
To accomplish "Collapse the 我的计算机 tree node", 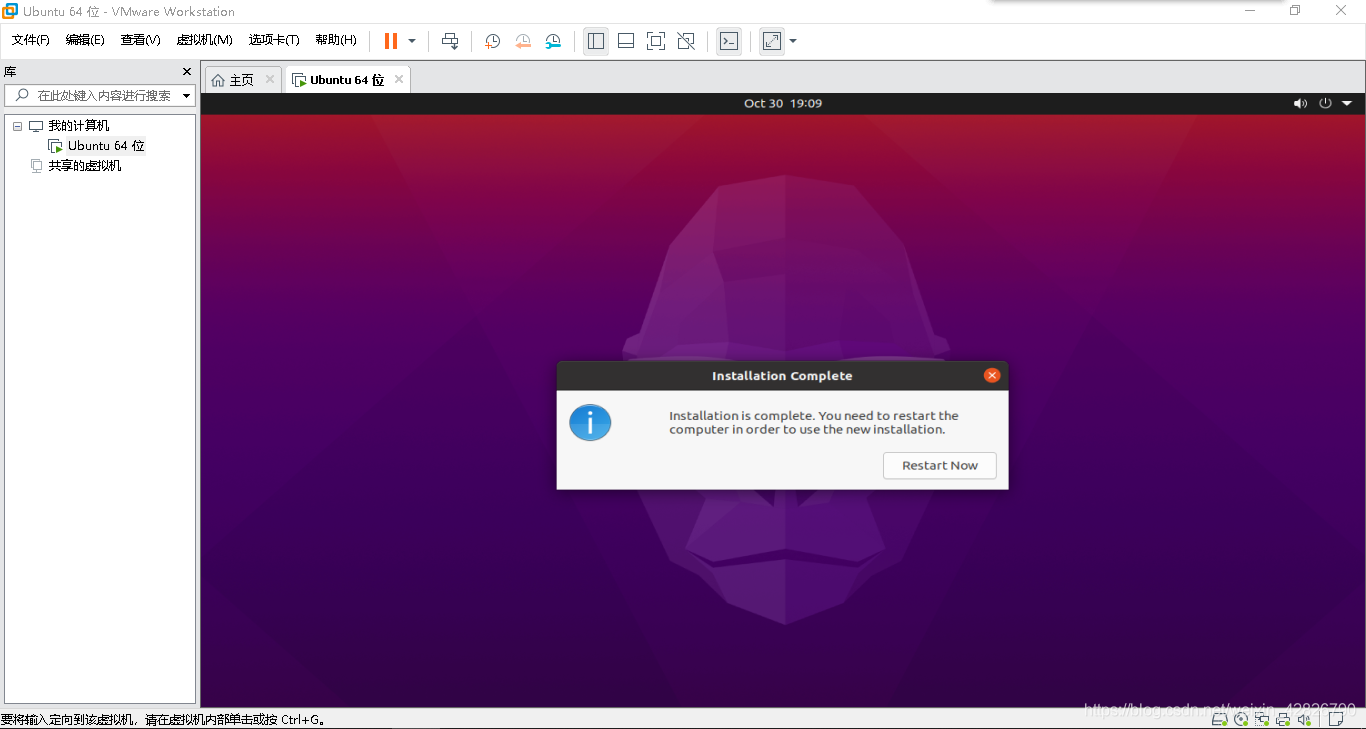I will pos(18,126).
